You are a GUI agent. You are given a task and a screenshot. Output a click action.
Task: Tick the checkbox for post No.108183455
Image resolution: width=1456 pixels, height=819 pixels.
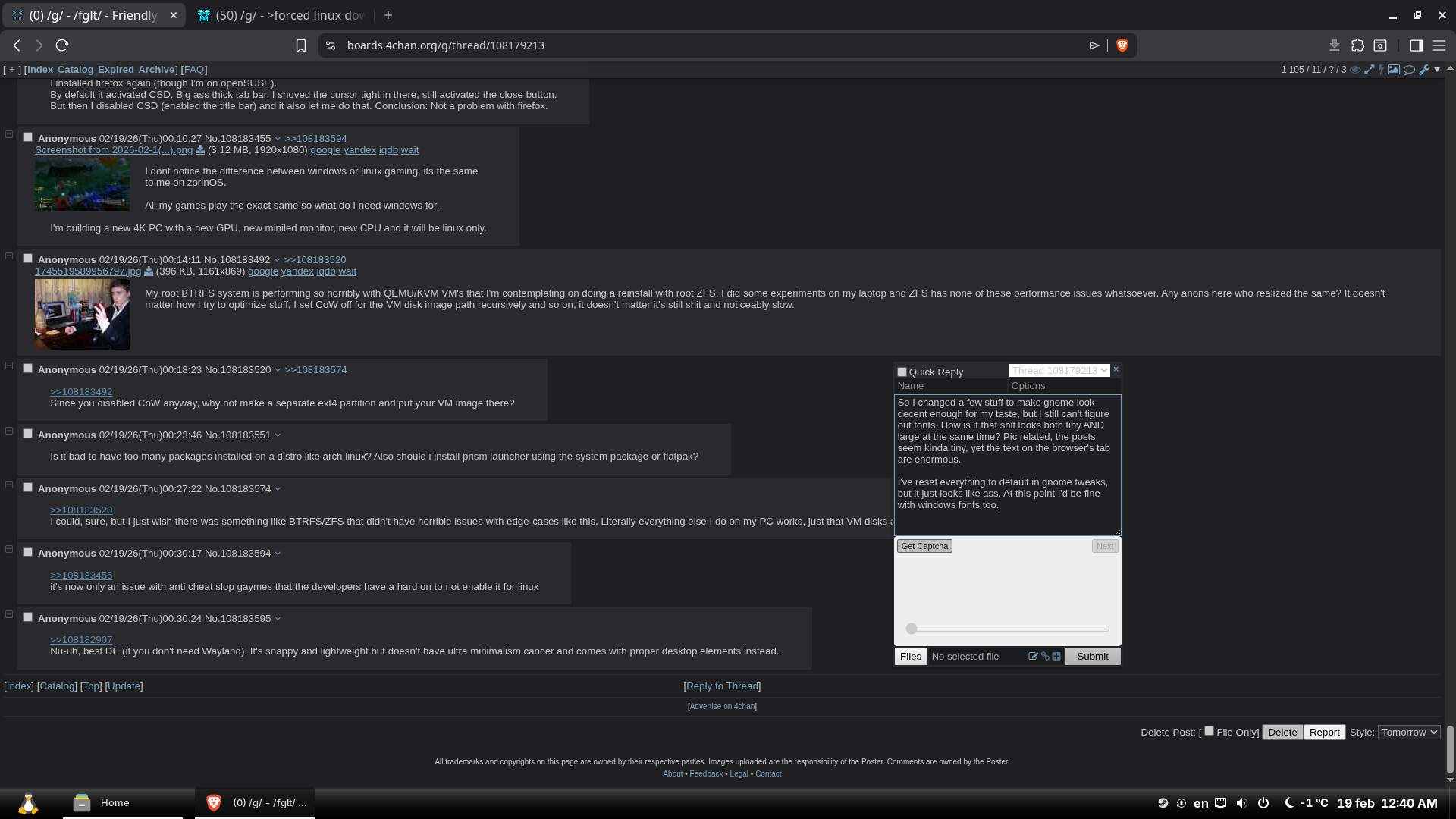pyautogui.click(x=27, y=137)
